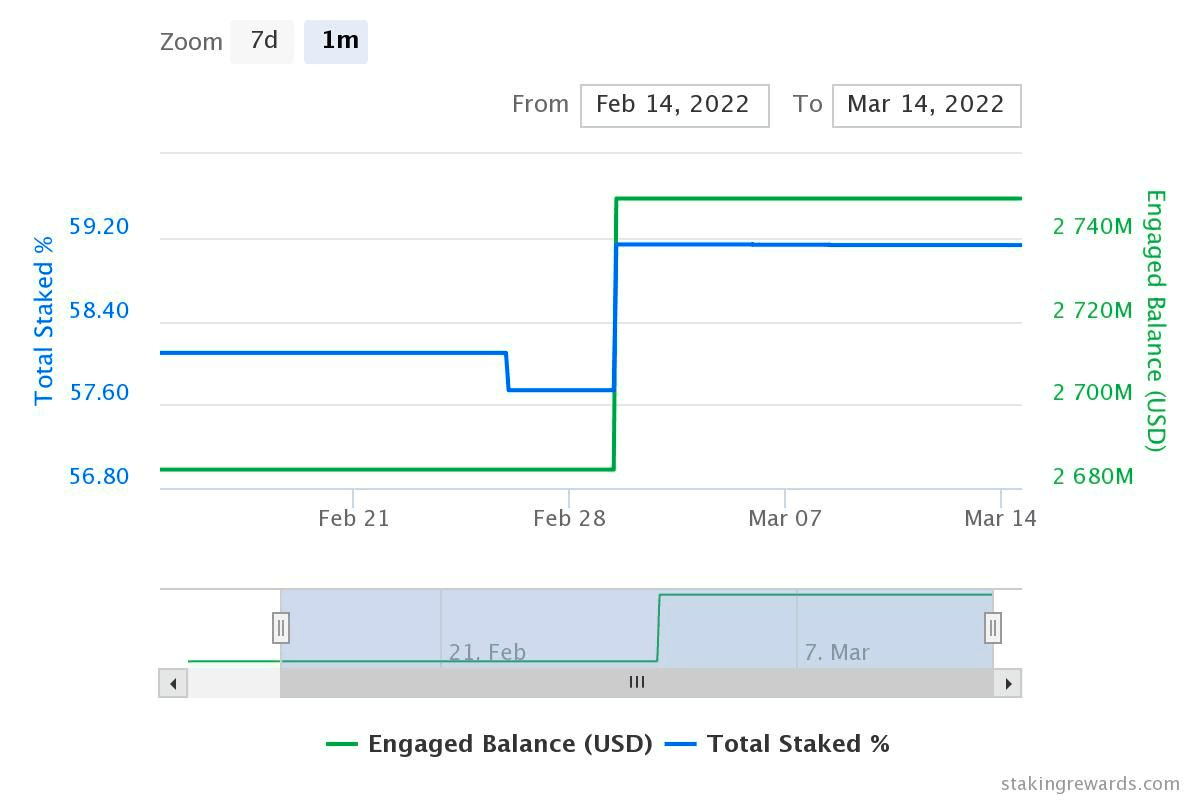Select the 1m zoom range
Viewport: 1200px width, 800px height.
pos(337,41)
